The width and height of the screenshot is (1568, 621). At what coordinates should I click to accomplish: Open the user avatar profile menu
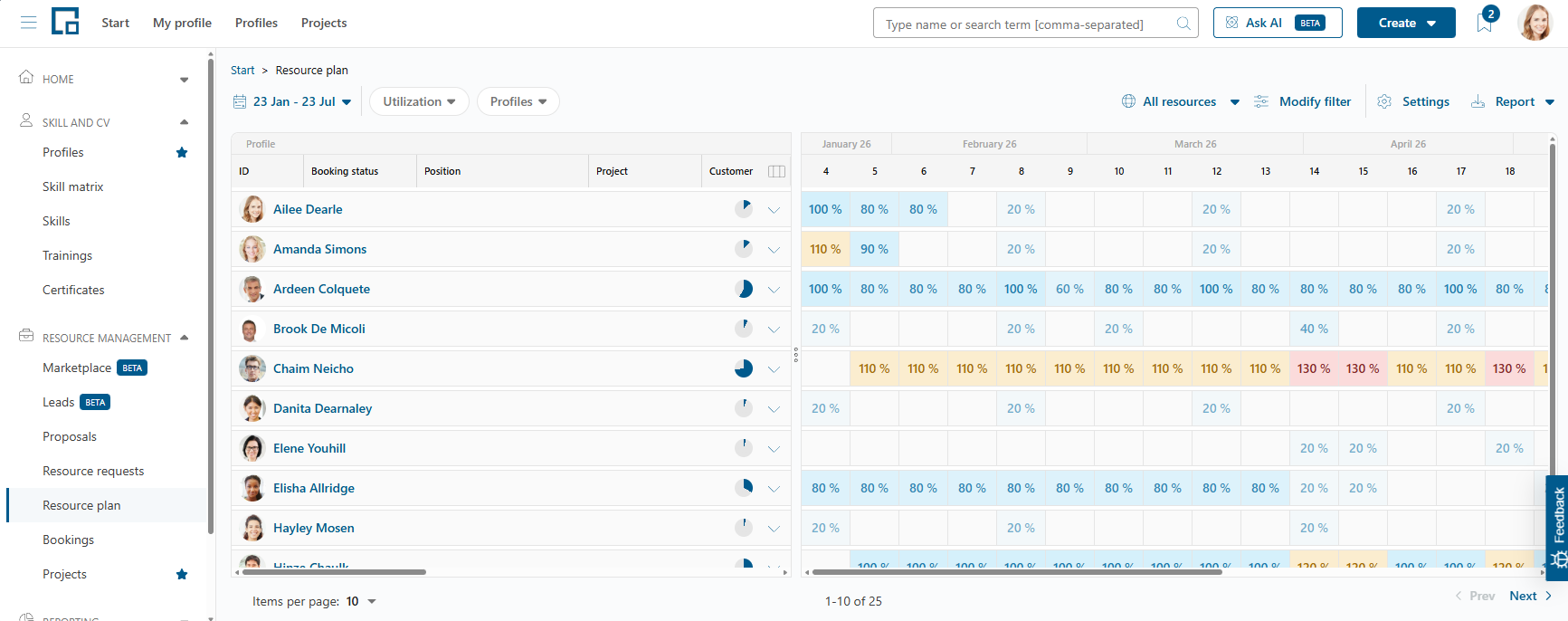click(x=1535, y=23)
